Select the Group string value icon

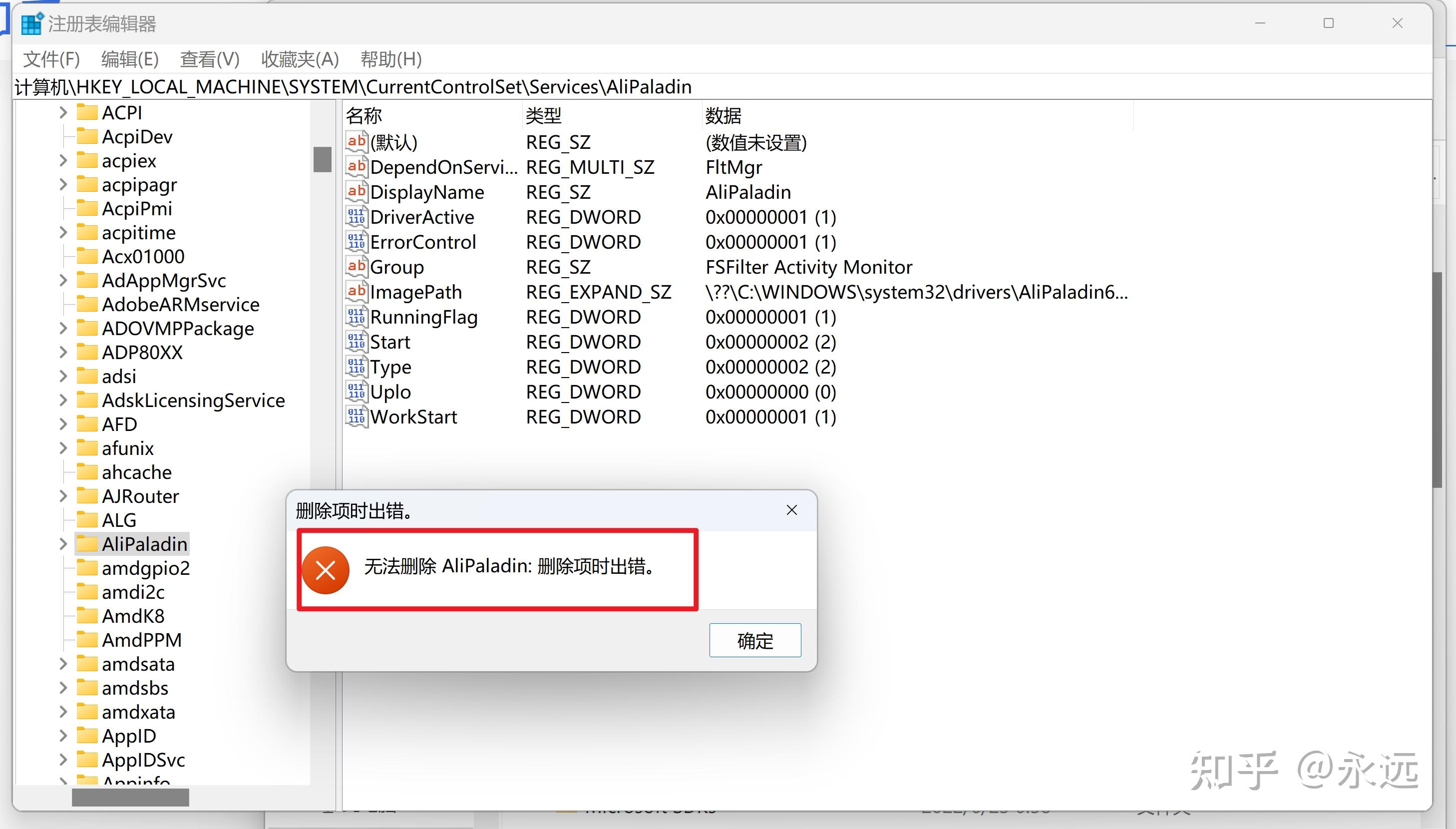(357, 267)
